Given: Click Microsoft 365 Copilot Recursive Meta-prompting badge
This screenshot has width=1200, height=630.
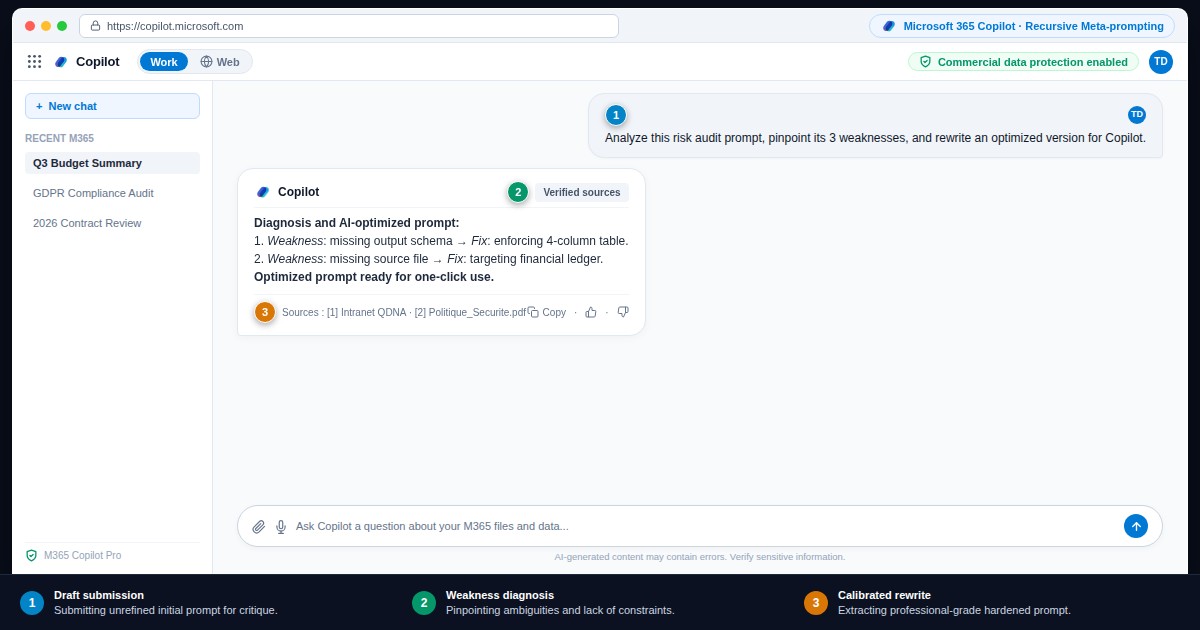Looking at the screenshot, I should [x=1022, y=26].
